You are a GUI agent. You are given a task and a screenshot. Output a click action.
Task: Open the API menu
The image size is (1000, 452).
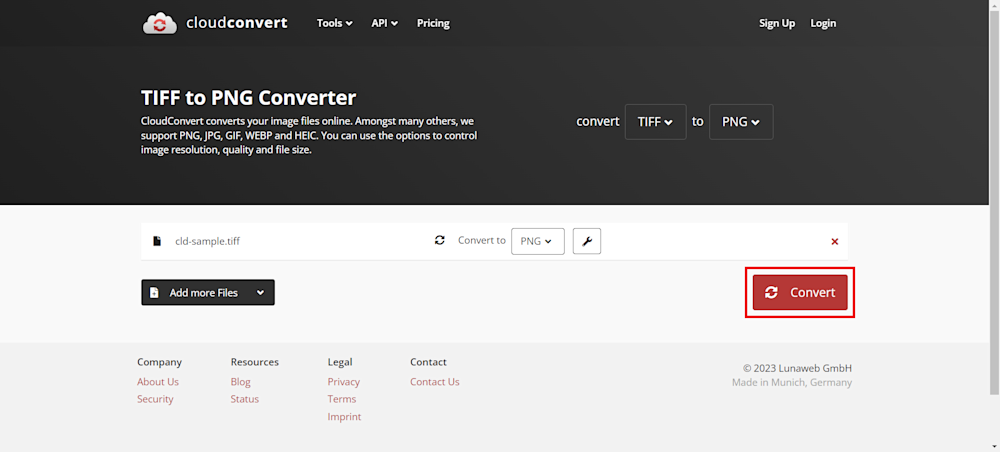tap(385, 23)
